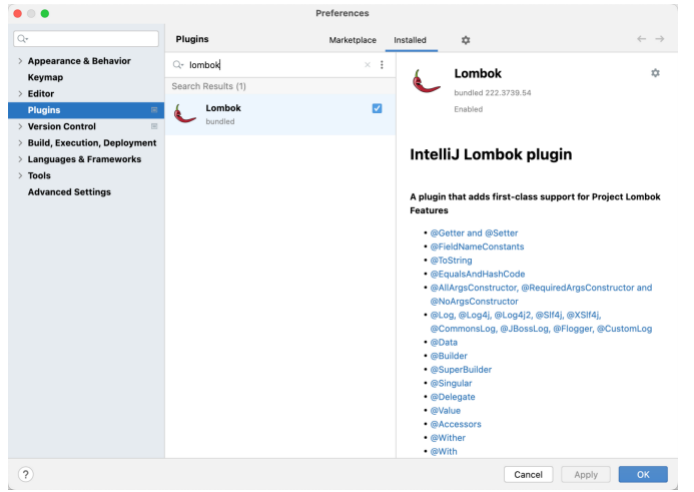Select Version Control in settings tree
Screen dimensions: 694x492
[62, 126]
